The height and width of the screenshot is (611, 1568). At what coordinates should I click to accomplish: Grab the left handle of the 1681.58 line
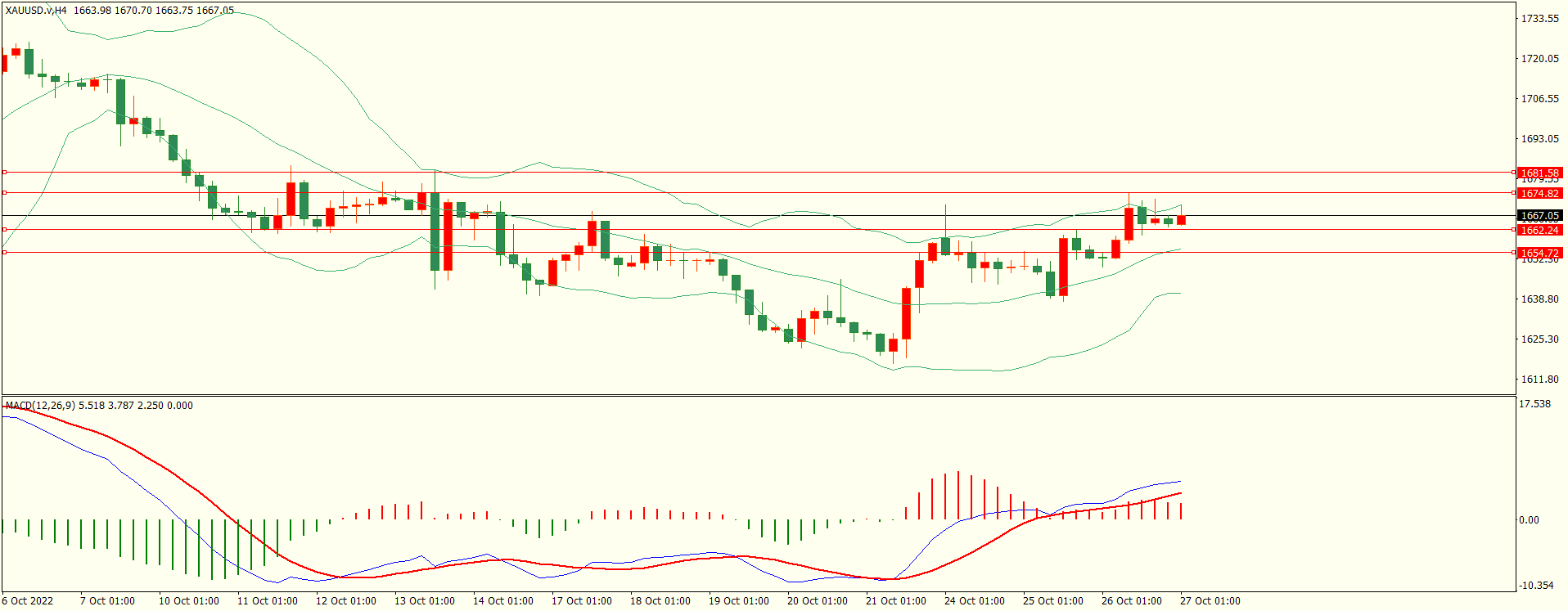[4, 173]
